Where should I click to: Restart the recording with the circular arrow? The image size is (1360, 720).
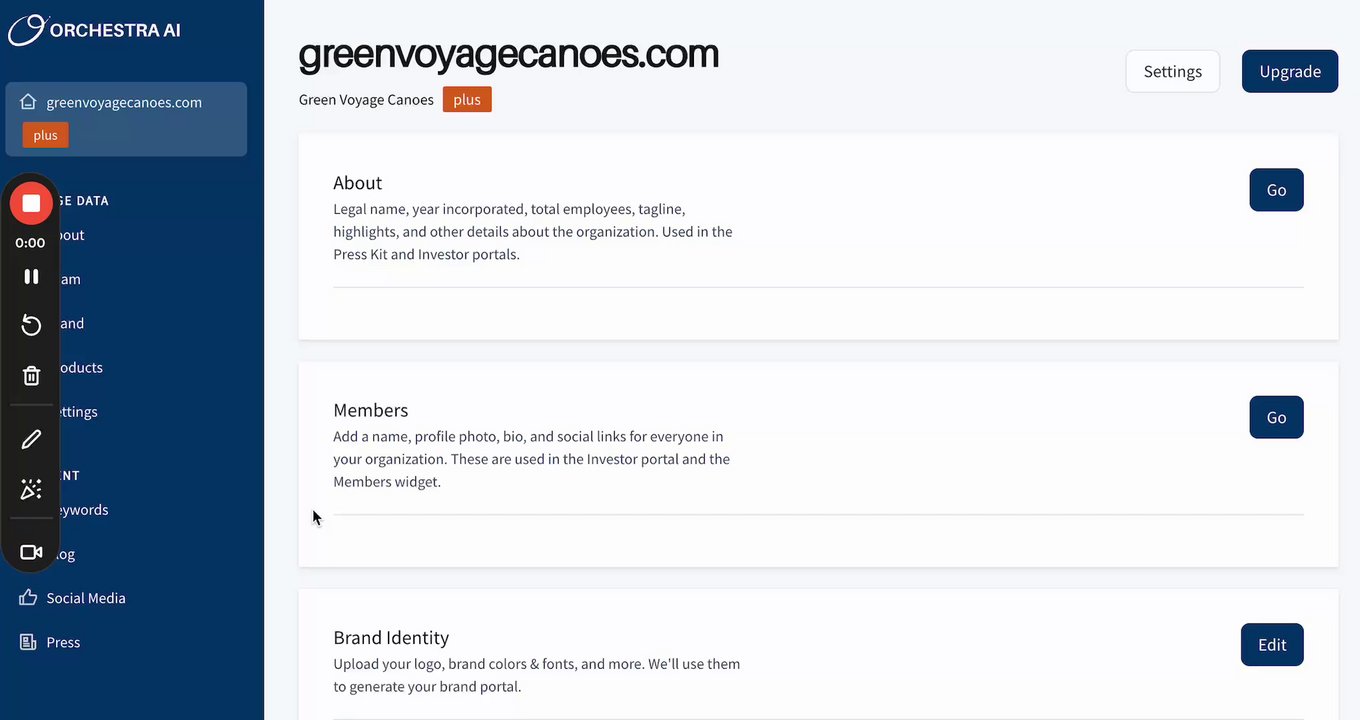click(31, 325)
